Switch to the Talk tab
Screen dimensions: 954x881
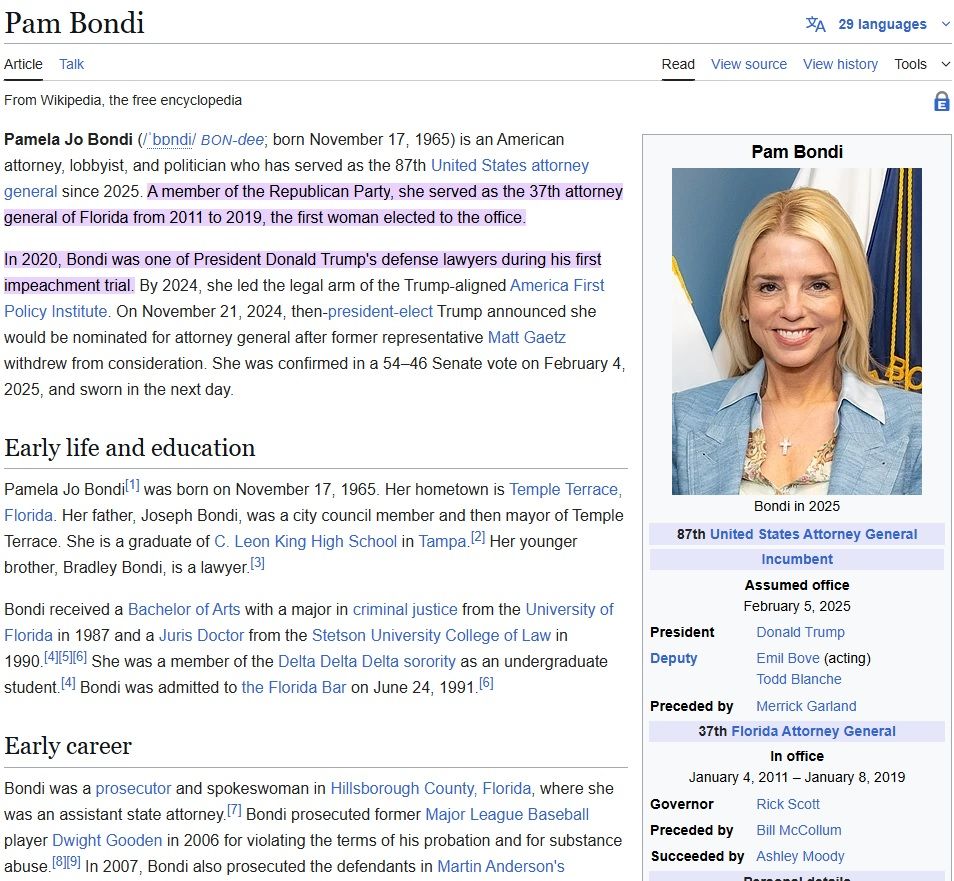click(x=71, y=64)
